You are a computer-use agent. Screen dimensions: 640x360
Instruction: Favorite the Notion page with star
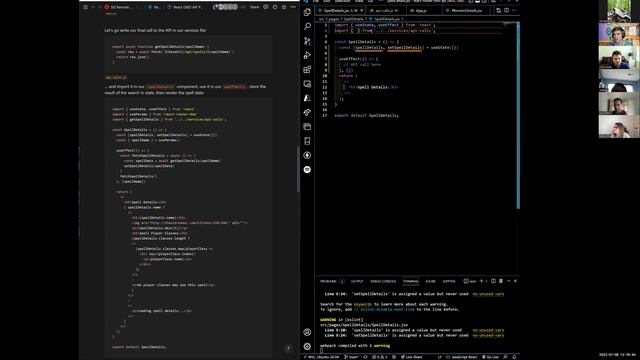tap(284, 7)
